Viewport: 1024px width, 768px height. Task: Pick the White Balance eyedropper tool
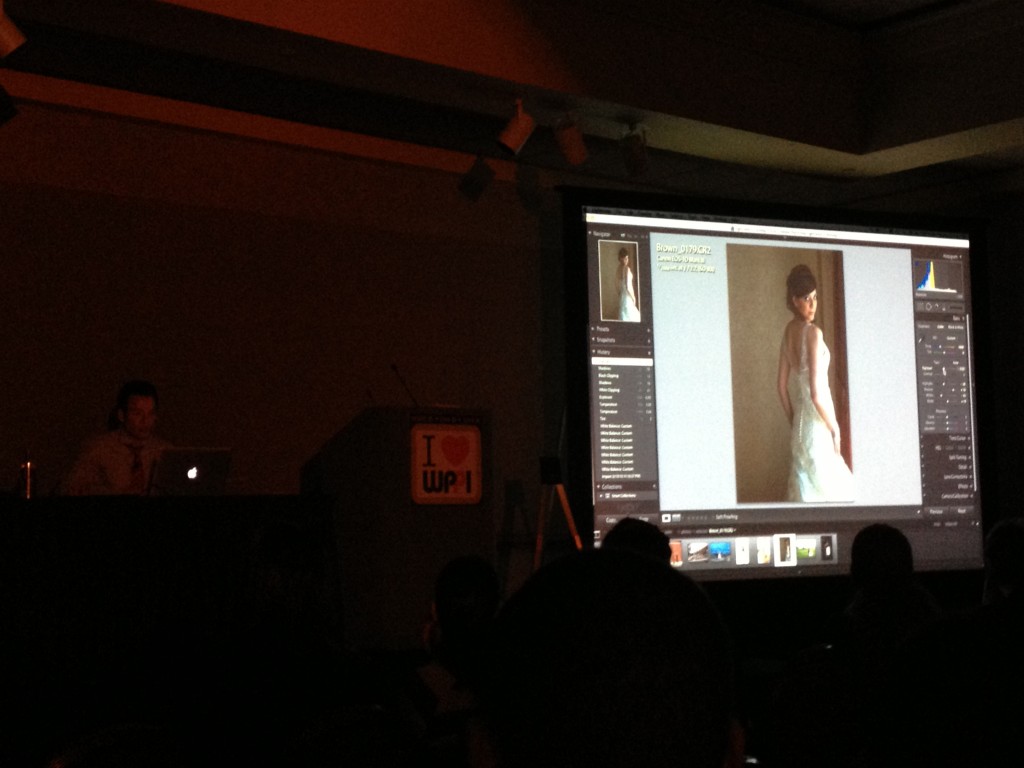(x=921, y=340)
